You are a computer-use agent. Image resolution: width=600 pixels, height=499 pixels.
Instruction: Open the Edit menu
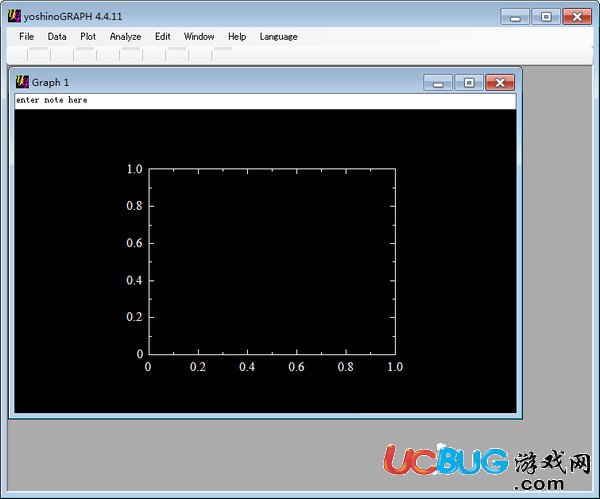point(163,37)
